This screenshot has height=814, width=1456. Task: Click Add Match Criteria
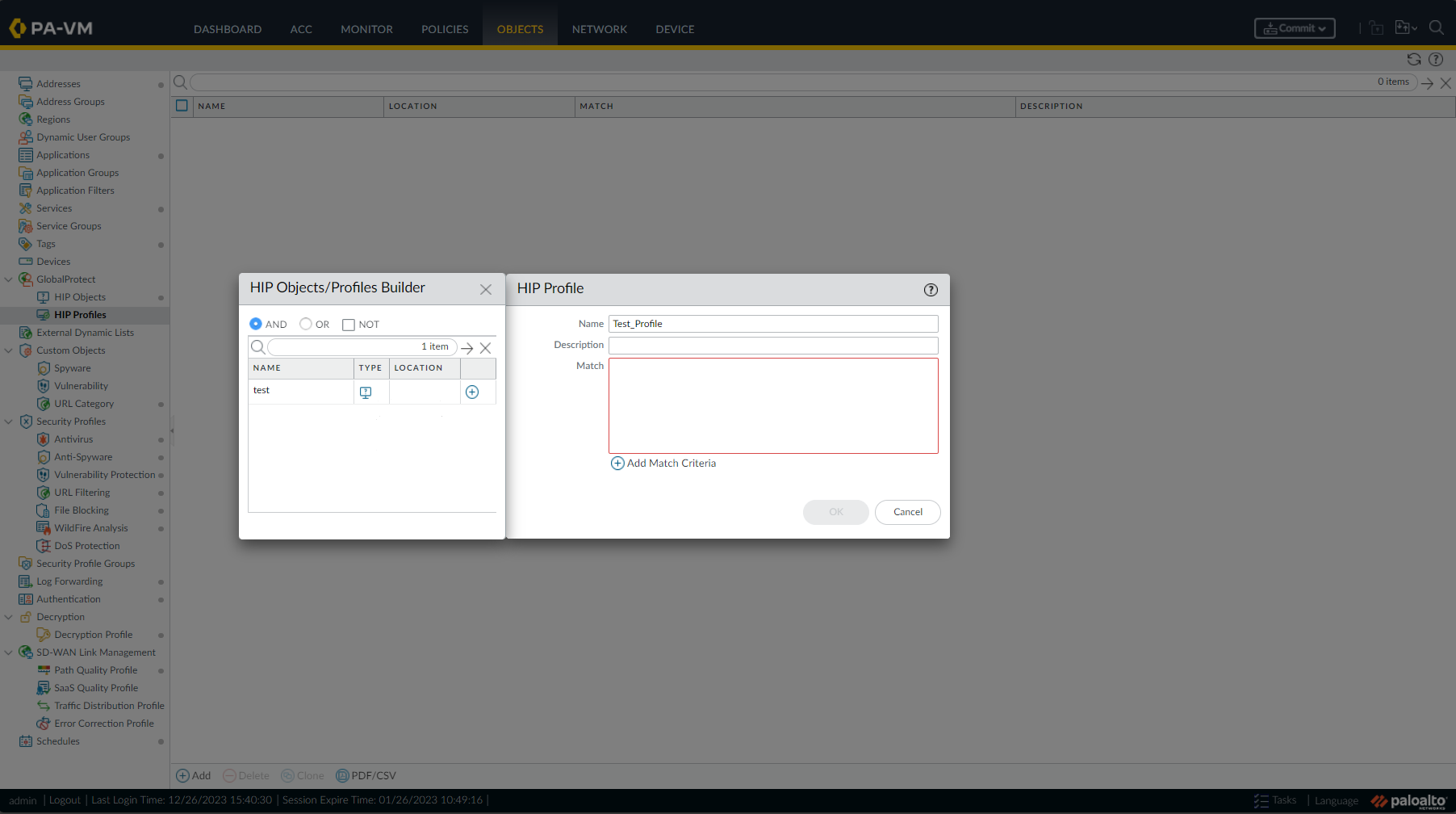pyautogui.click(x=663, y=464)
